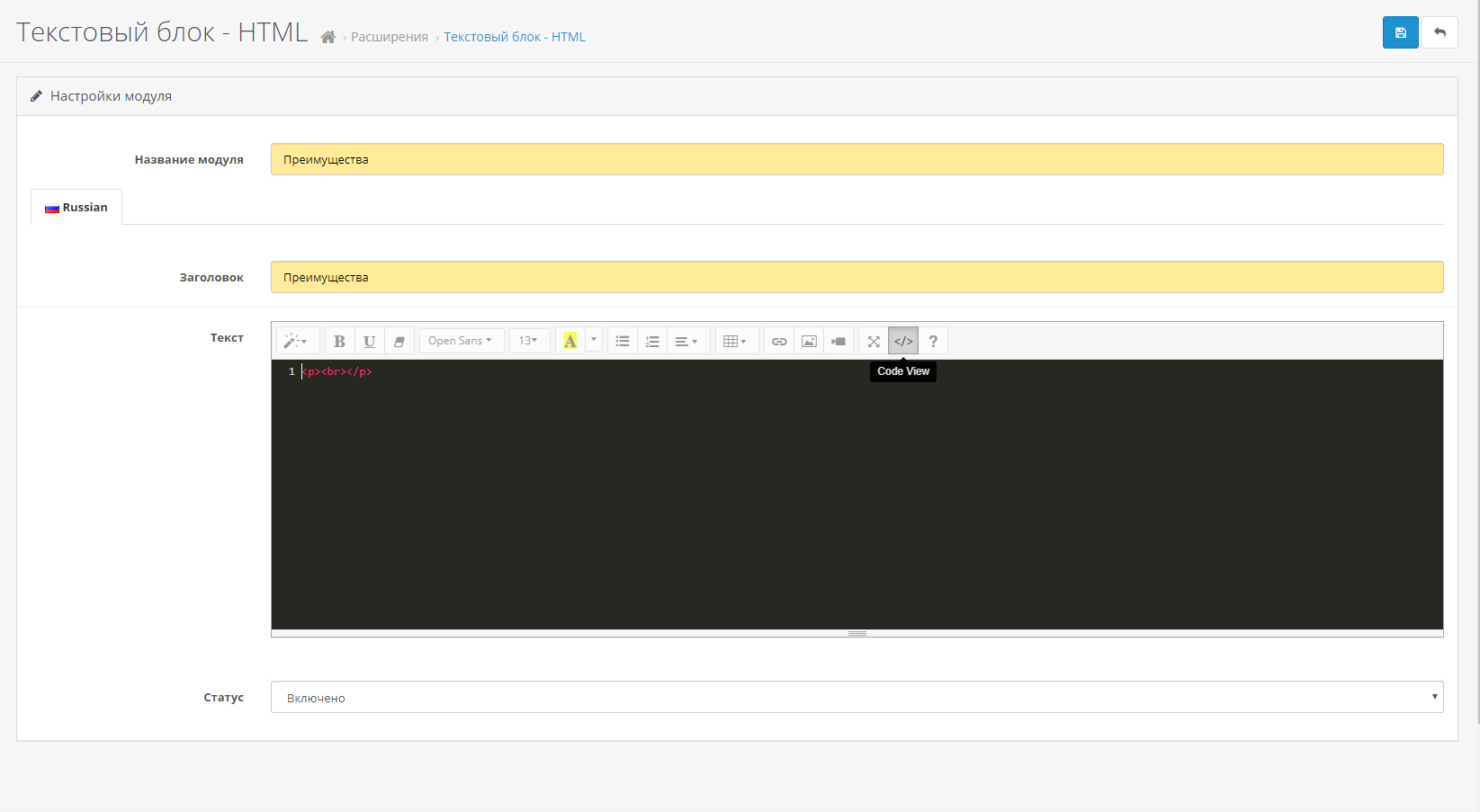1480x812 pixels.
Task: Save the module with the blue disk button
Action: (x=1400, y=32)
